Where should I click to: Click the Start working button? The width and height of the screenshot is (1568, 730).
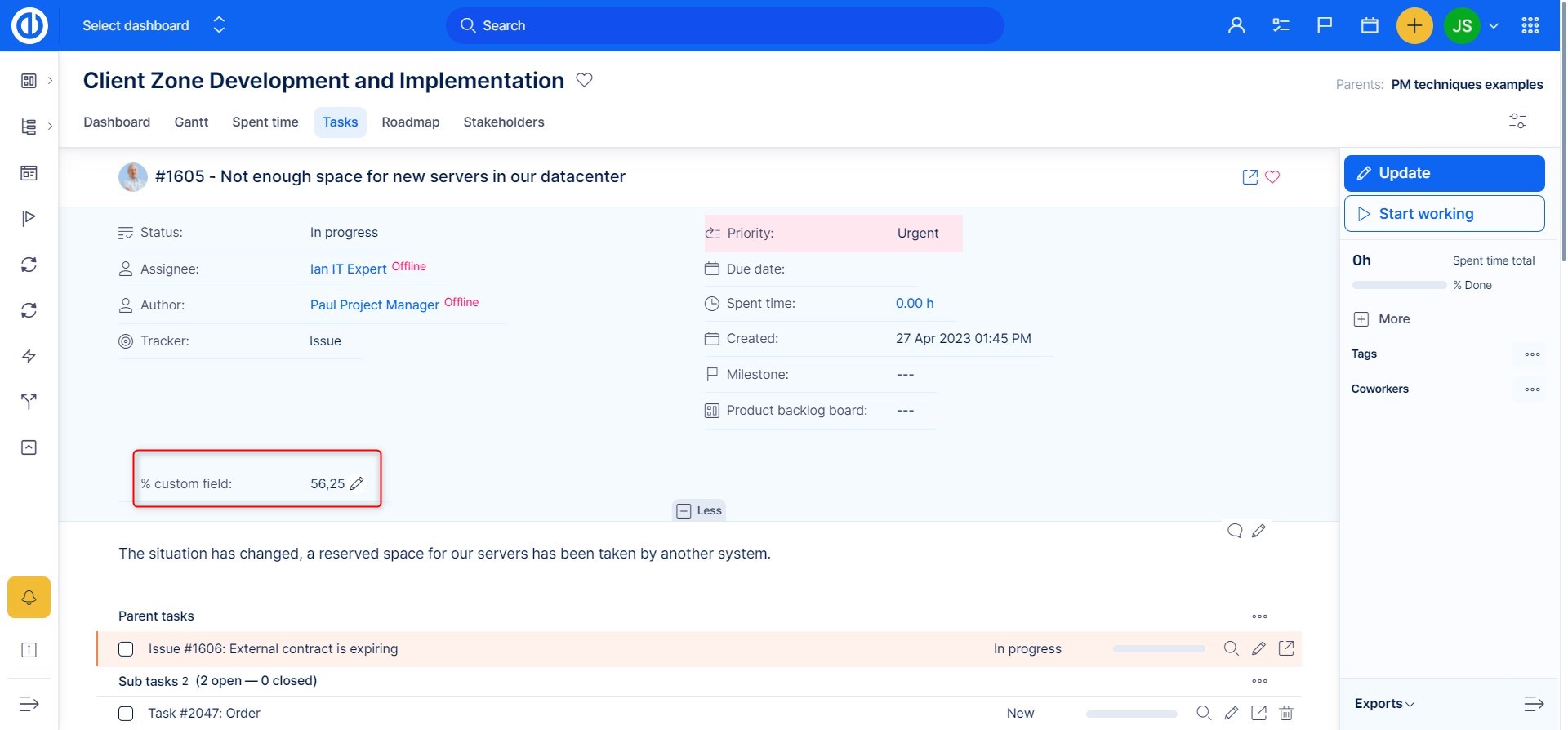[x=1444, y=214]
